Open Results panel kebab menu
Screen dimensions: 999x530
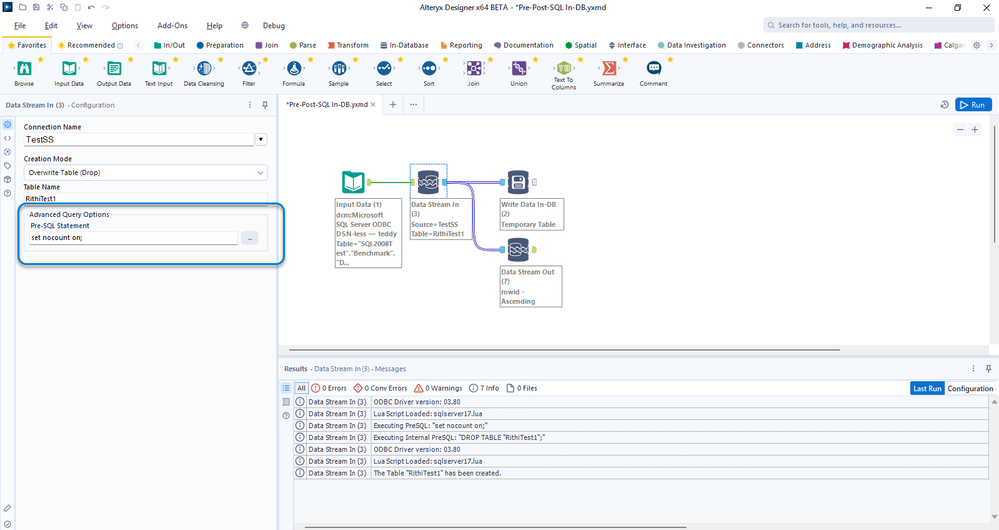(x=973, y=369)
